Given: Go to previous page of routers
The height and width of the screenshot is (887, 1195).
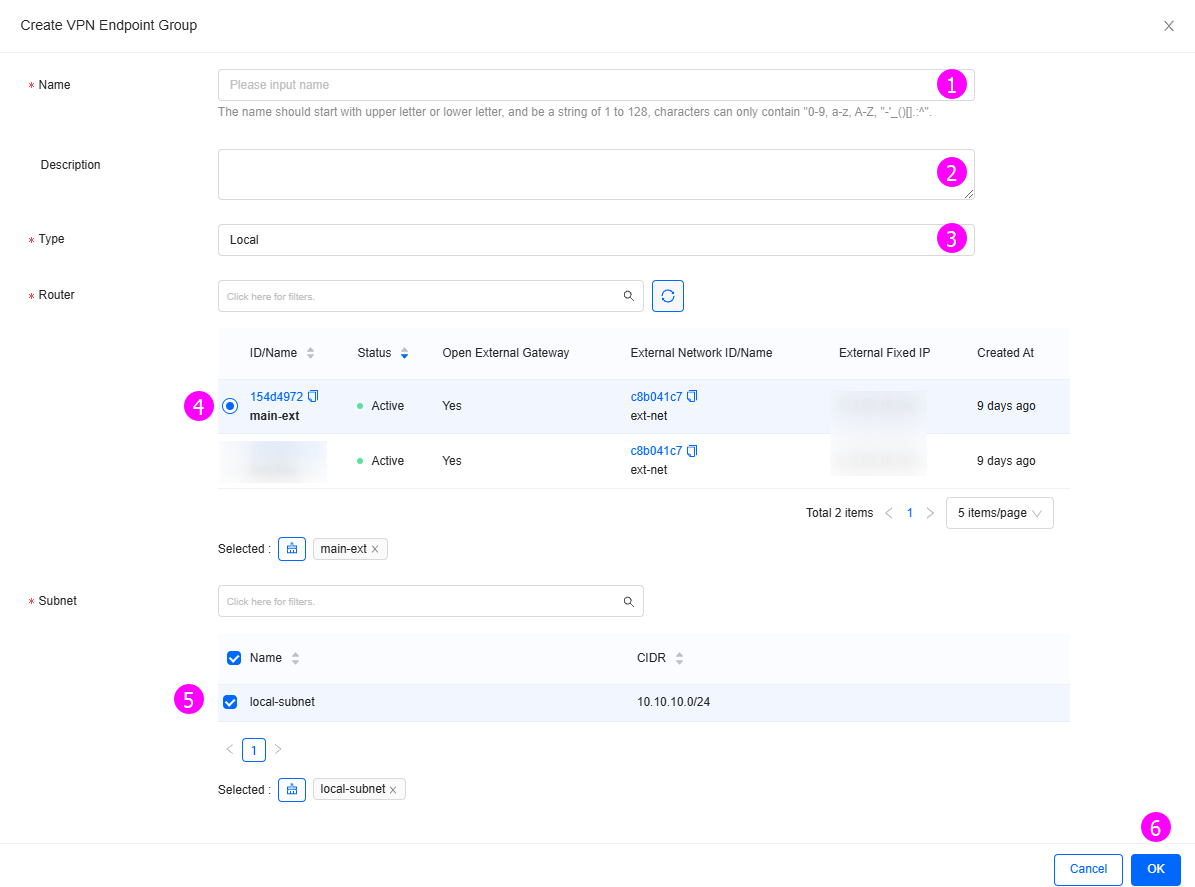Looking at the screenshot, I should (x=889, y=513).
